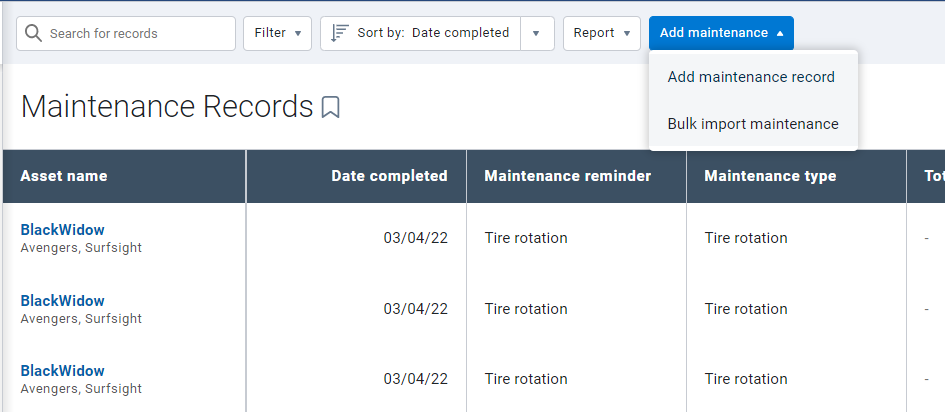The height and width of the screenshot is (412, 945).
Task: Select the first row's Tire rotation reminder
Action: (526, 238)
